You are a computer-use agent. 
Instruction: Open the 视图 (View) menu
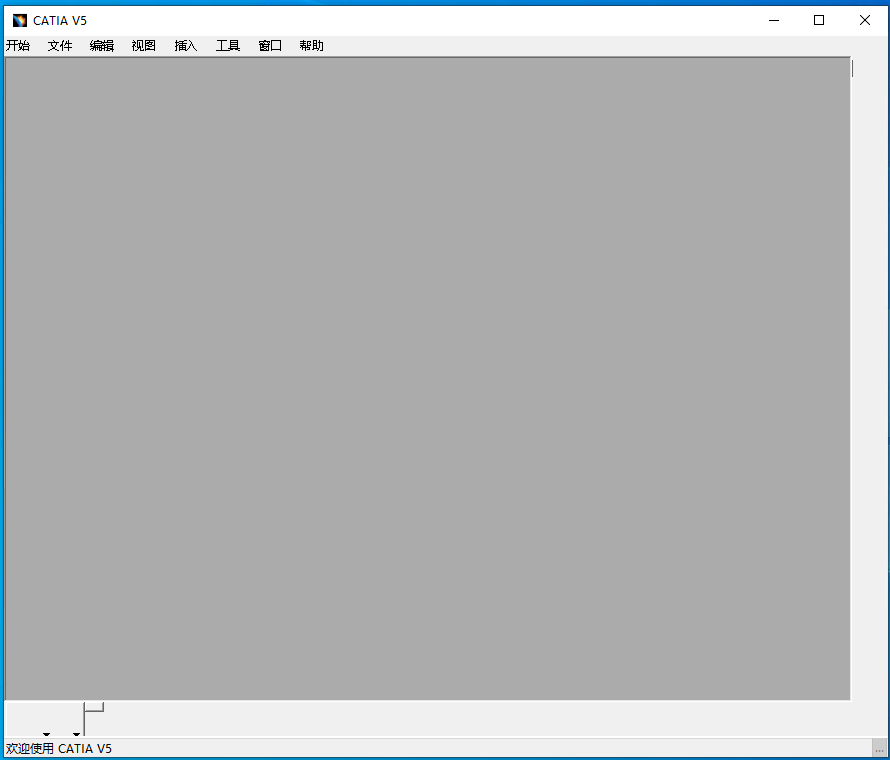pos(144,46)
